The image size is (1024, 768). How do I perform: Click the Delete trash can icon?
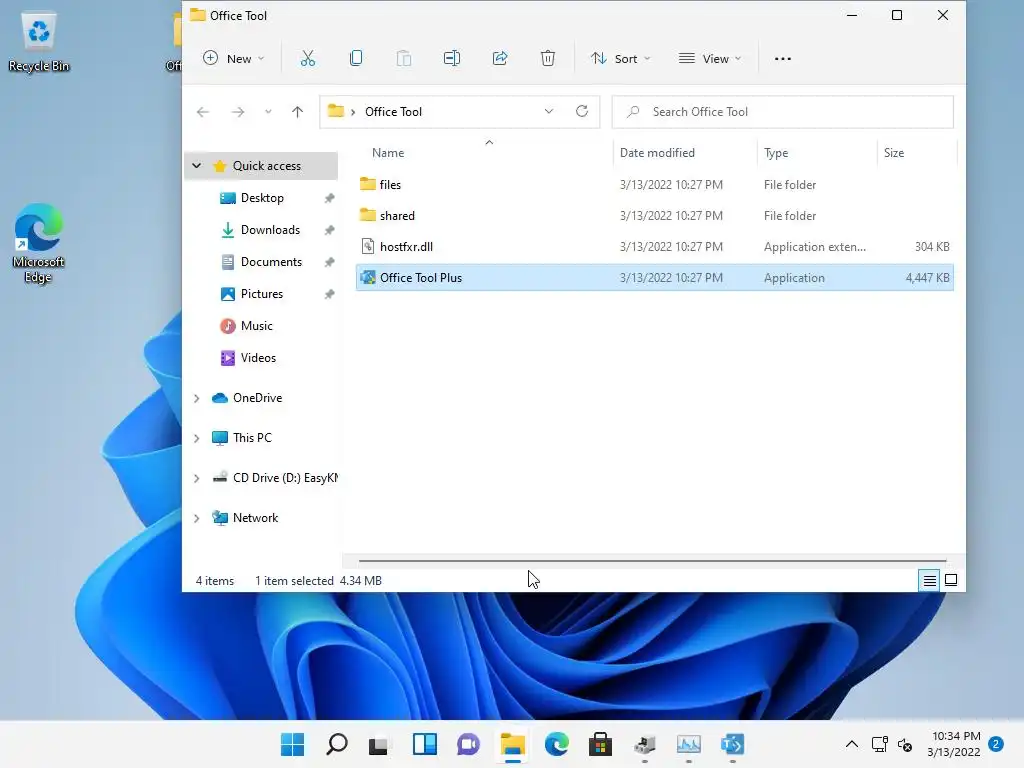[x=548, y=59]
